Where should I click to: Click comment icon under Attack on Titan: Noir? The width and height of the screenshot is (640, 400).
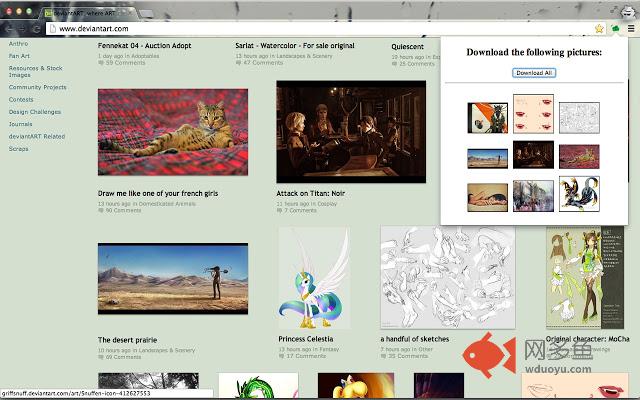tap(280, 211)
